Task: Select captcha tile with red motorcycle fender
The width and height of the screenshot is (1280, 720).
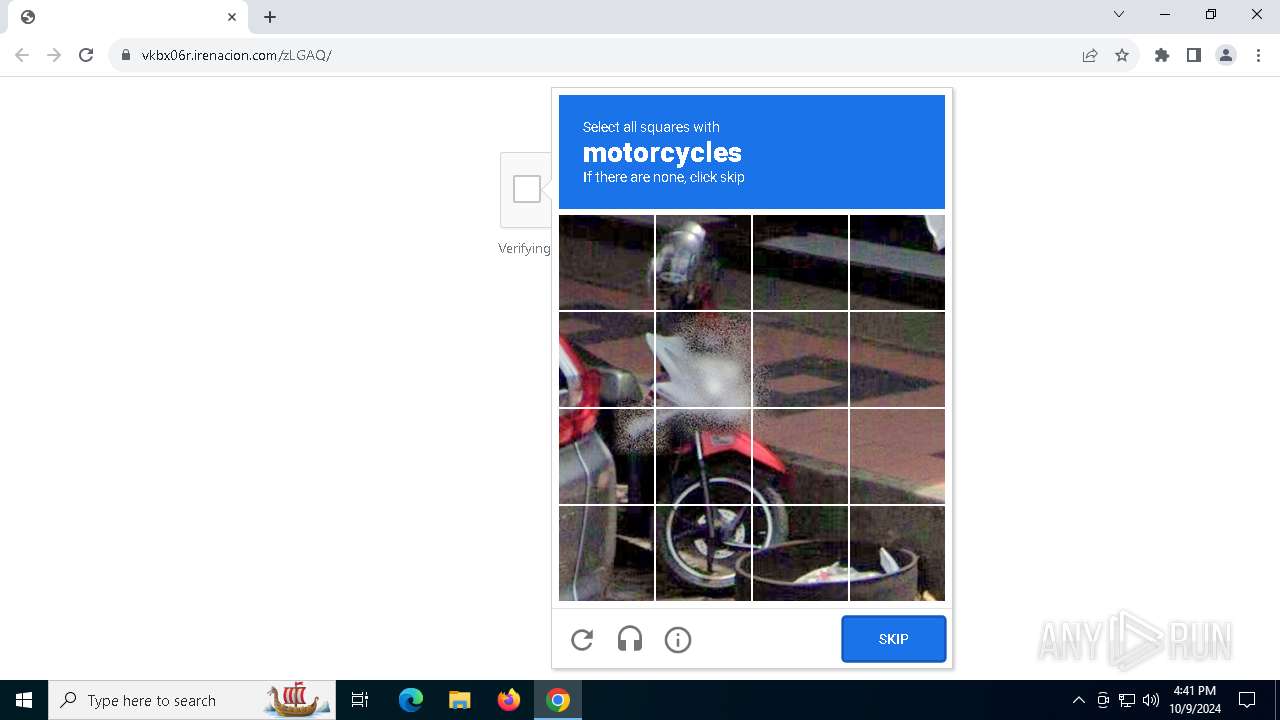Action: click(x=800, y=456)
